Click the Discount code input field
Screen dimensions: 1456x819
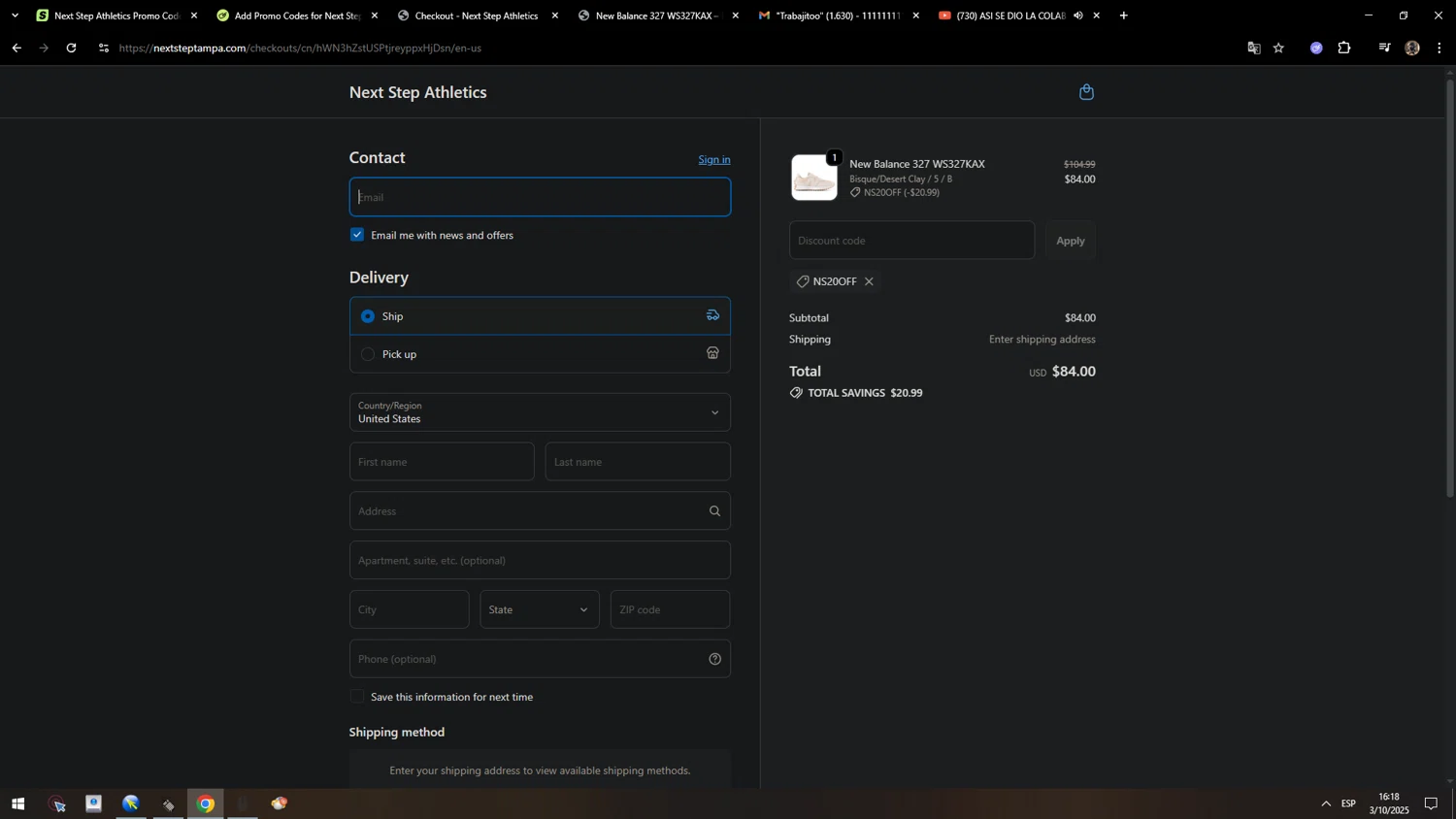[x=912, y=241]
